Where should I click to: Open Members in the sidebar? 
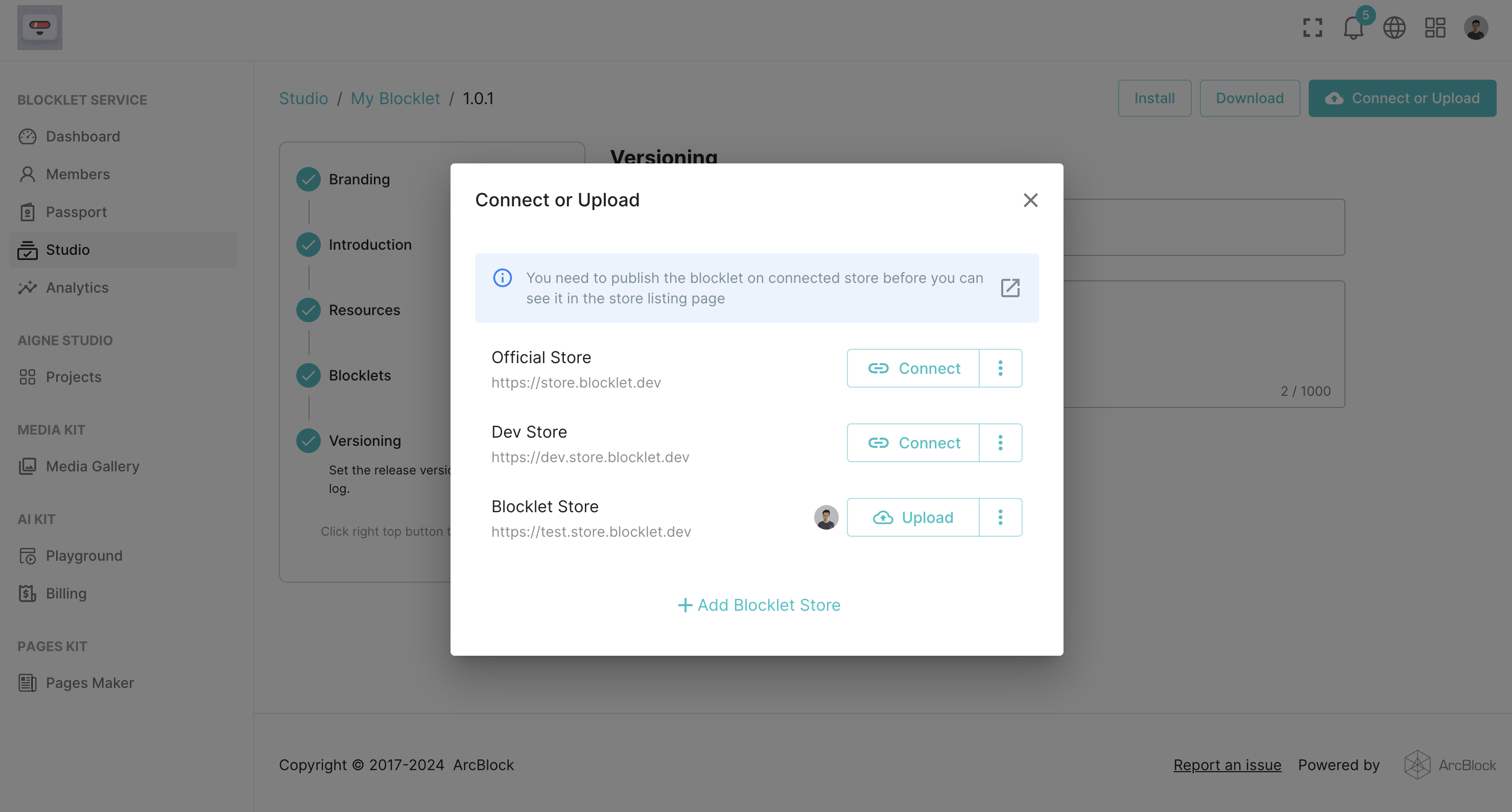pyautogui.click(x=123, y=174)
